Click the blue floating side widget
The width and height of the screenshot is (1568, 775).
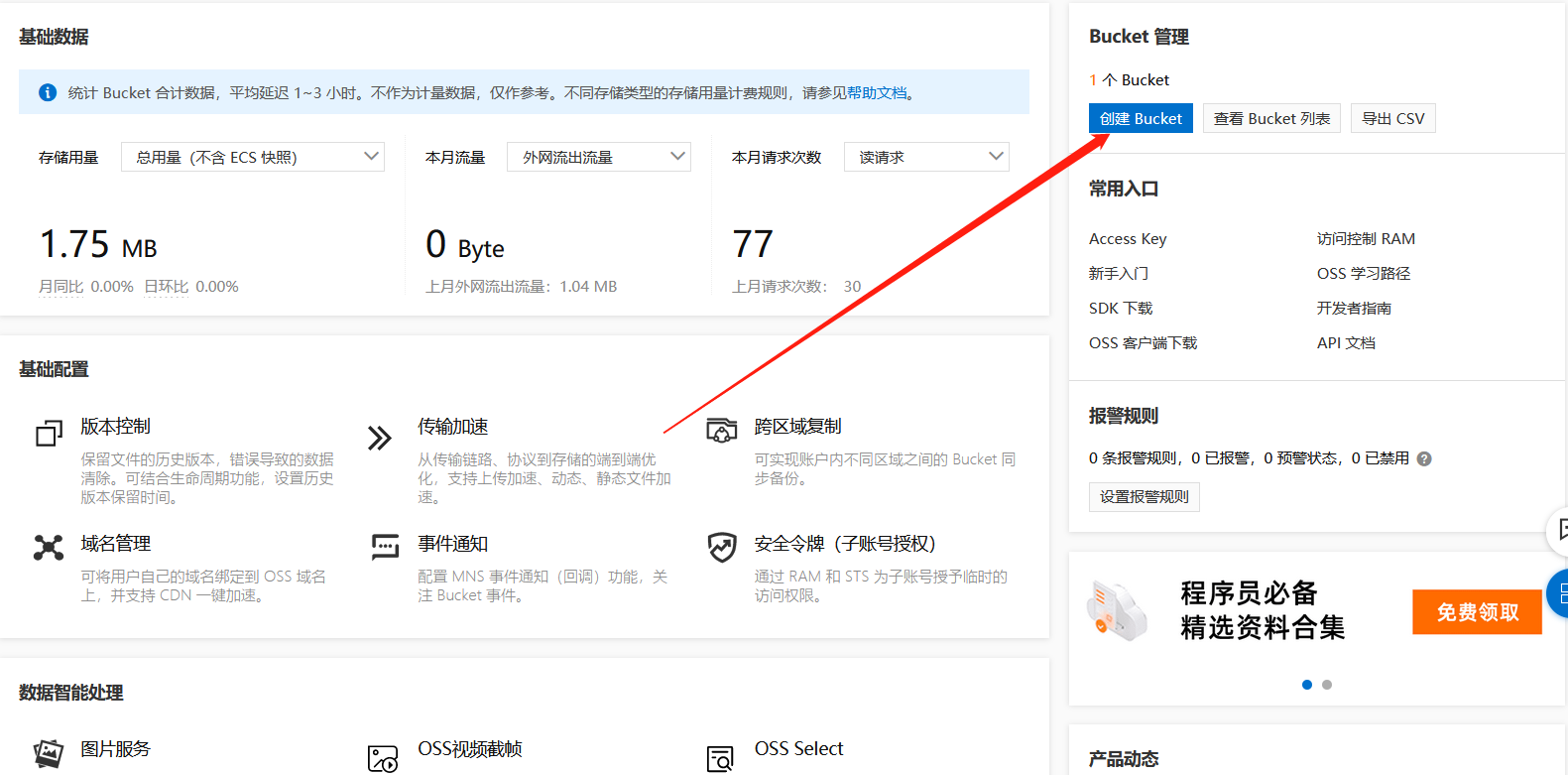1557,593
